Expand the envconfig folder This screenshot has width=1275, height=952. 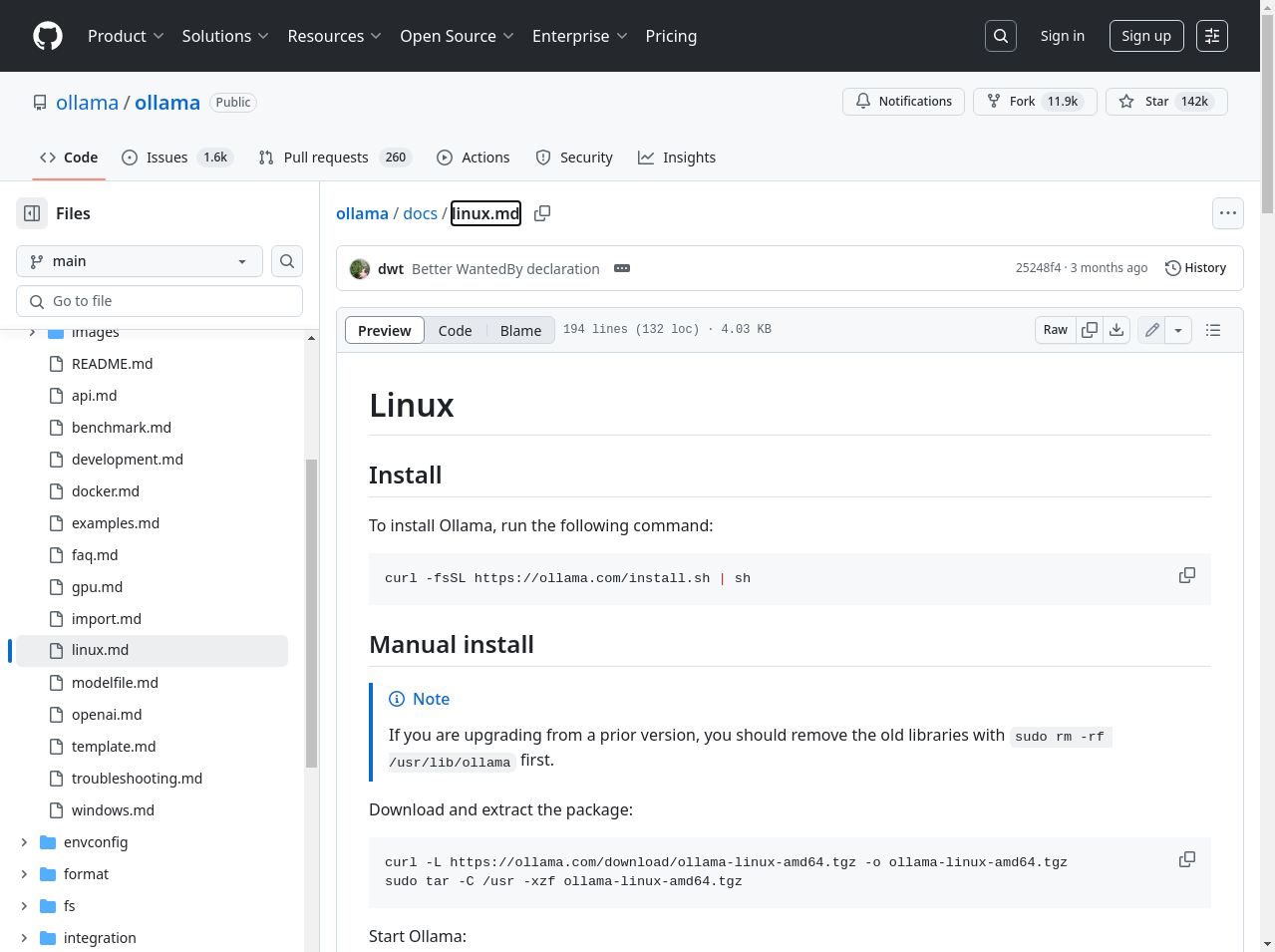(24, 842)
